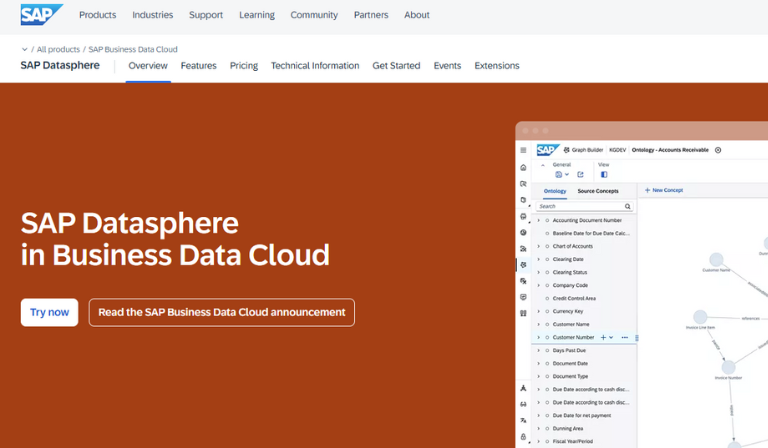Open the Technical Information tab
Screen dimensions: 768x448
[x=315, y=66]
